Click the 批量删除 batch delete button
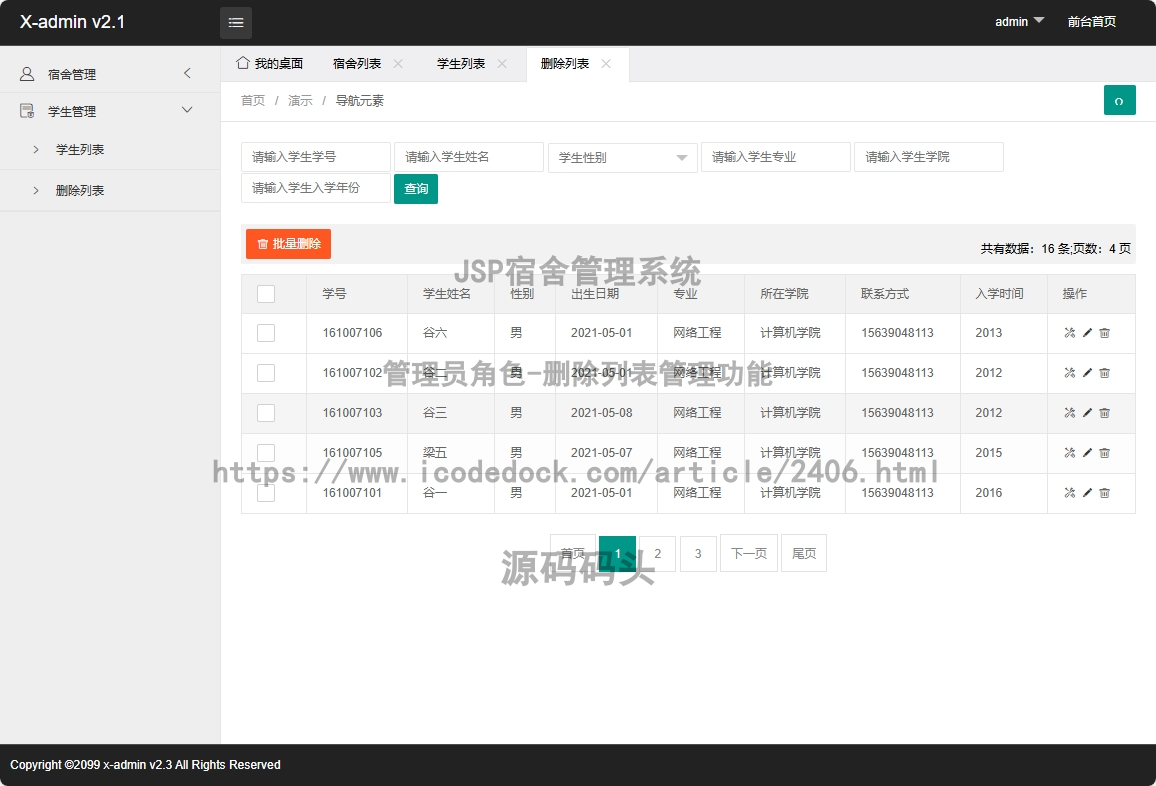Image resolution: width=1156 pixels, height=786 pixels. [288, 244]
